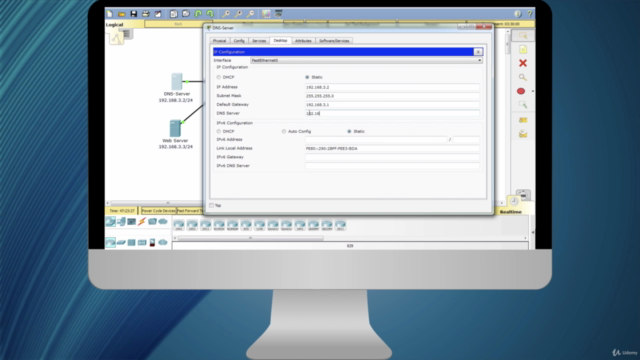The image size is (640, 360).
Task: Select the IPv6 Static radio button
Action: (349, 131)
